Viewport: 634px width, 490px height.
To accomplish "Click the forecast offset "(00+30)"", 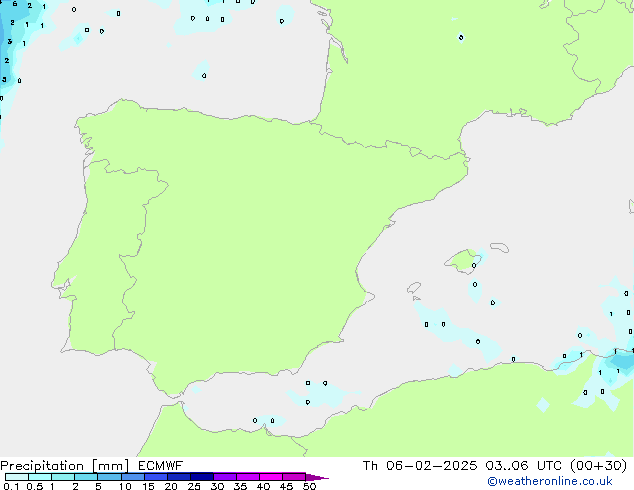I will click(598, 466).
